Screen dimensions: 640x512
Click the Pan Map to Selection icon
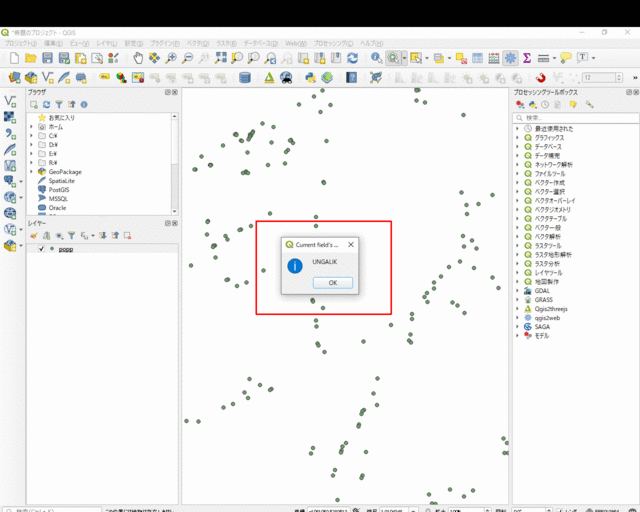coord(154,58)
